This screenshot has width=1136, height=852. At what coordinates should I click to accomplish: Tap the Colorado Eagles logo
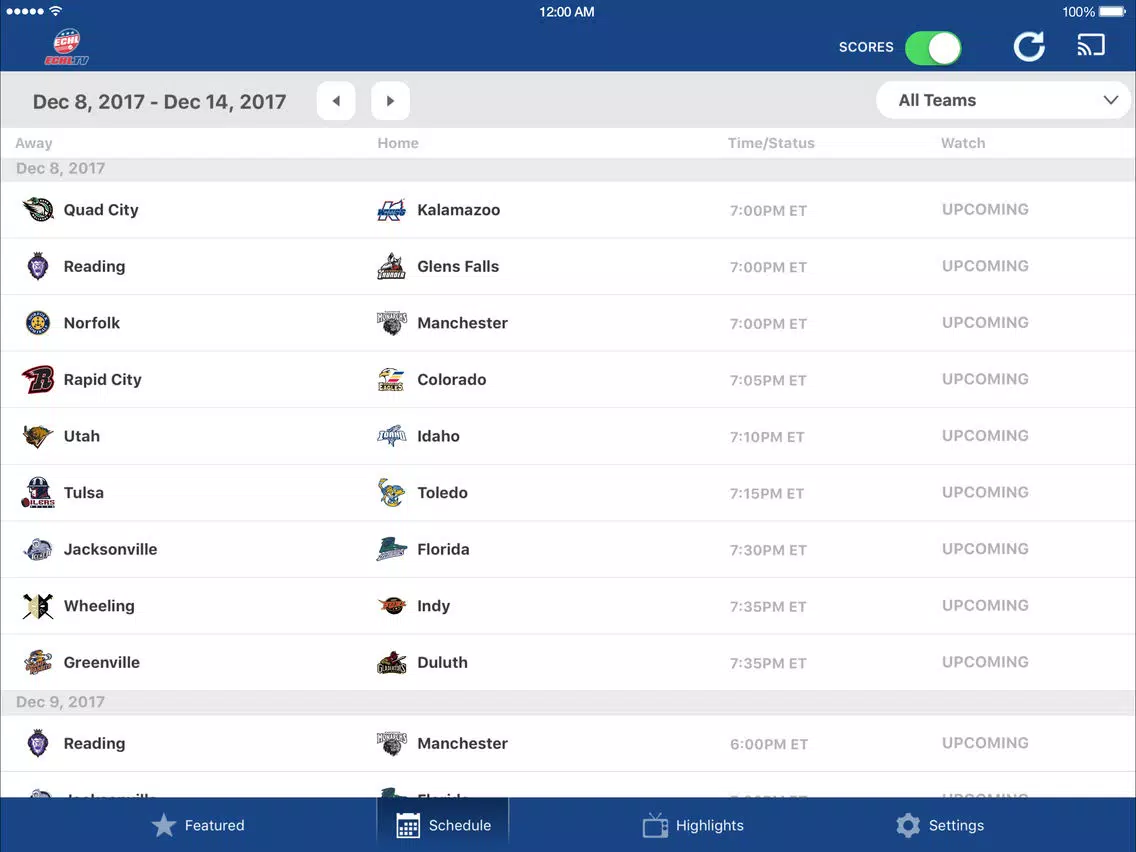click(392, 380)
